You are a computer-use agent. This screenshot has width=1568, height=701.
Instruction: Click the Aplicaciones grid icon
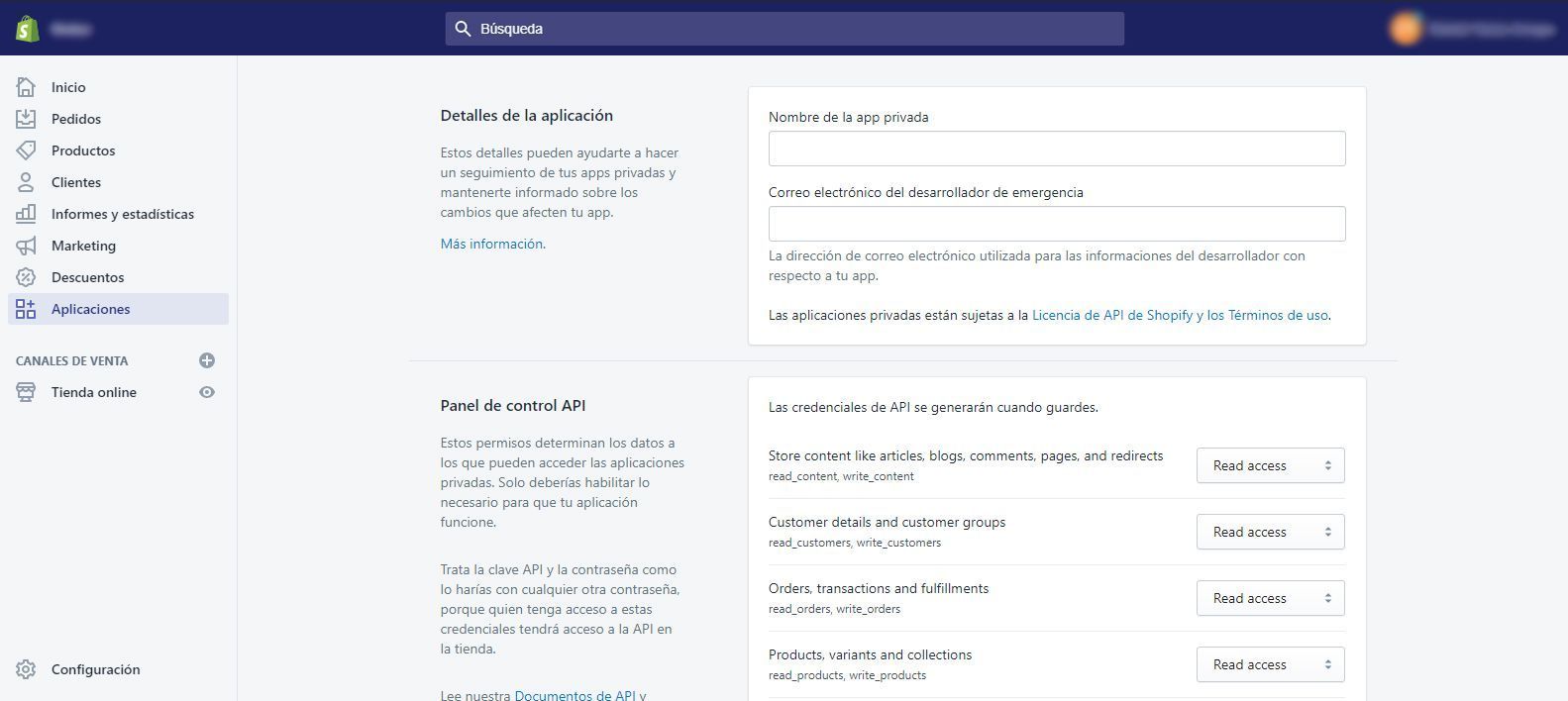tap(26, 309)
